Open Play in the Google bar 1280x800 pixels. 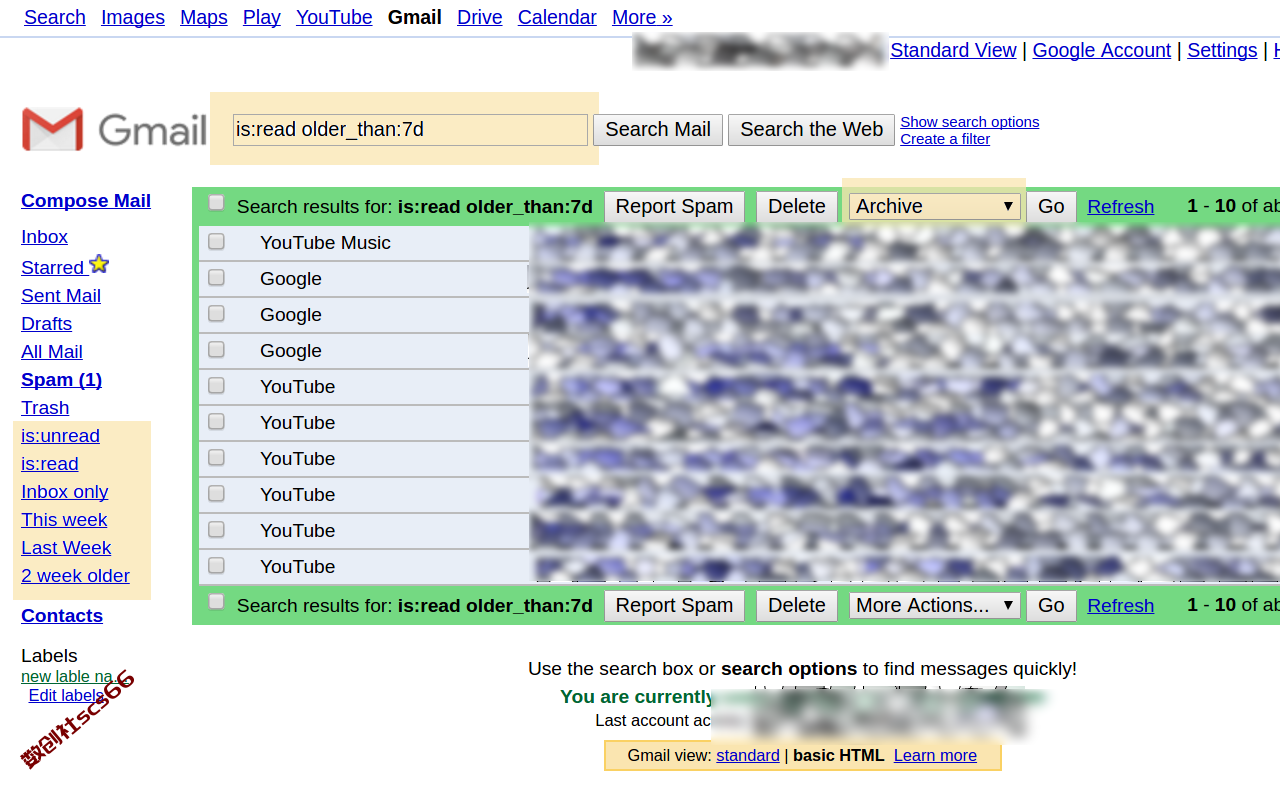coord(262,17)
